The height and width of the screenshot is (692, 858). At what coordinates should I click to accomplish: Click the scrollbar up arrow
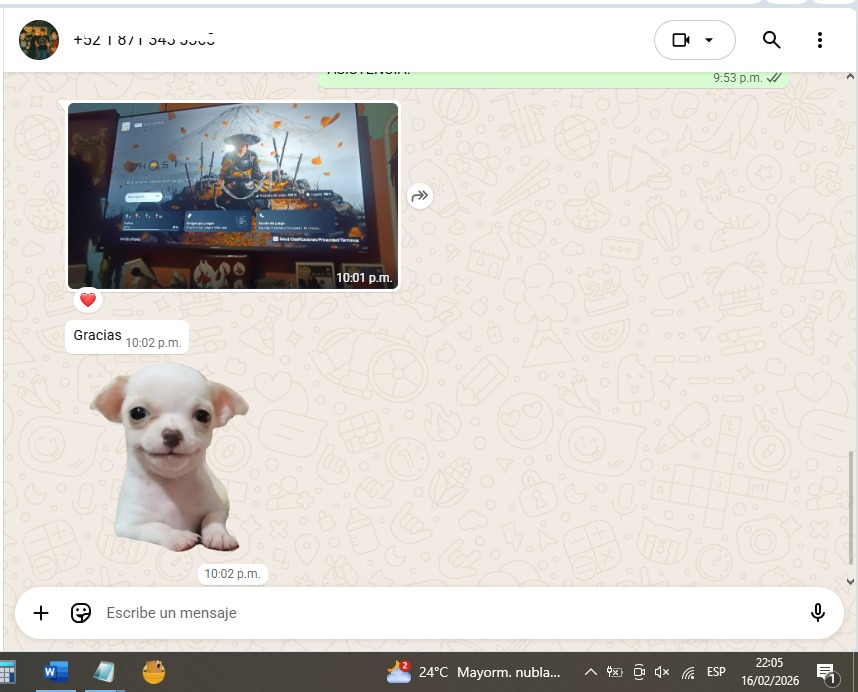[850, 77]
